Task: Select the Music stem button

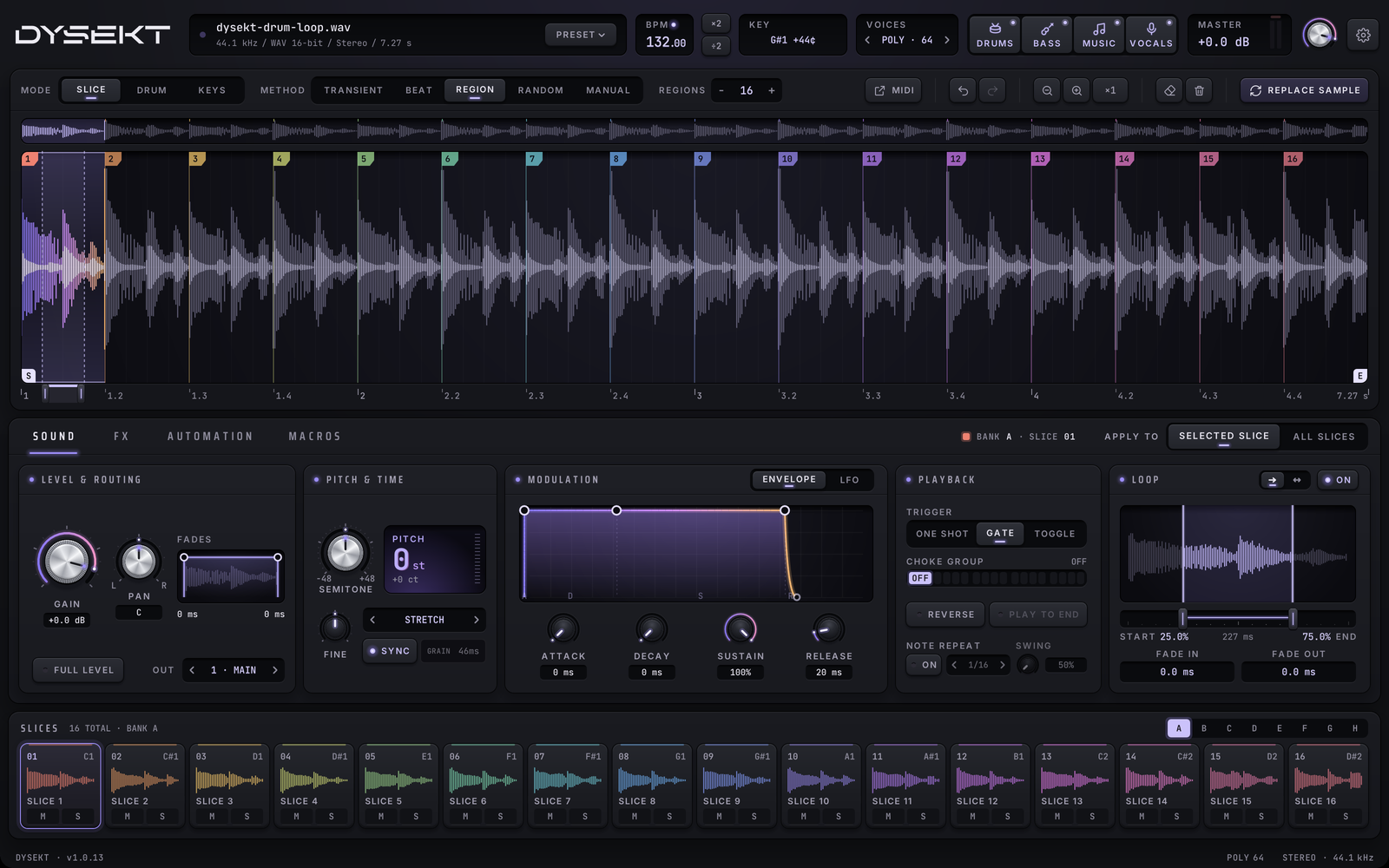Action: click(x=1099, y=35)
